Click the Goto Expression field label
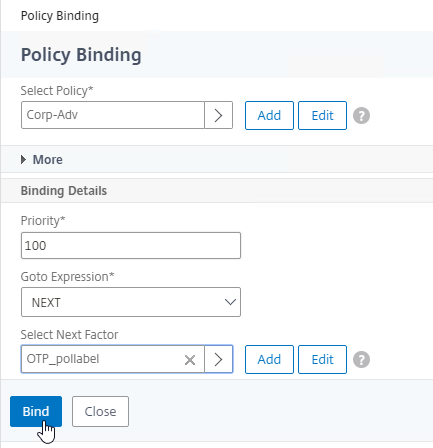 67,277
